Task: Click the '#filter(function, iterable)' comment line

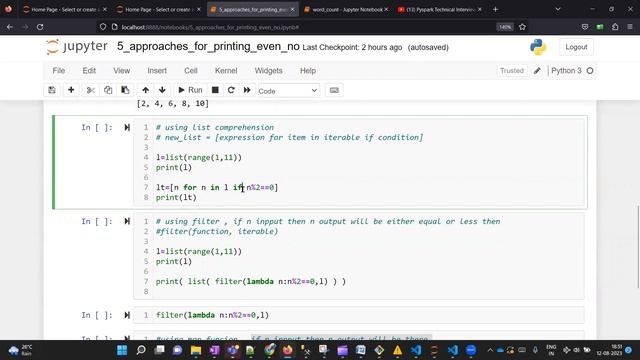Action: coord(217,231)
